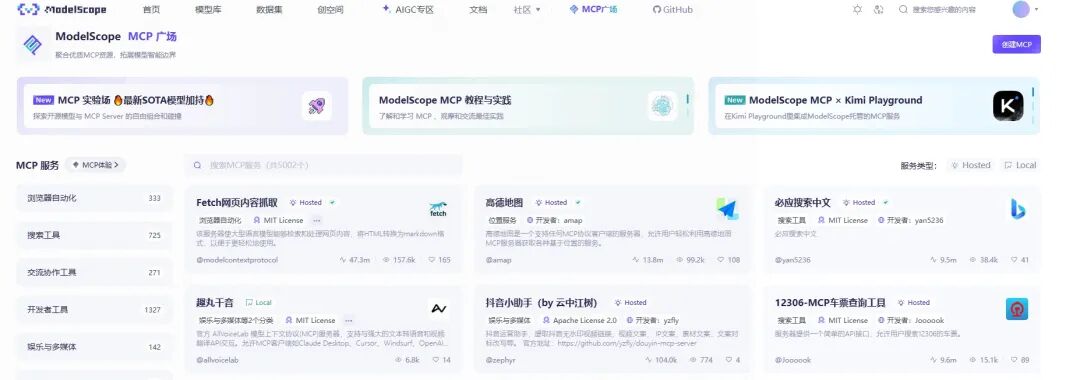
Task: Select the 开发者工具 category
Action: [x=94, y=309]
